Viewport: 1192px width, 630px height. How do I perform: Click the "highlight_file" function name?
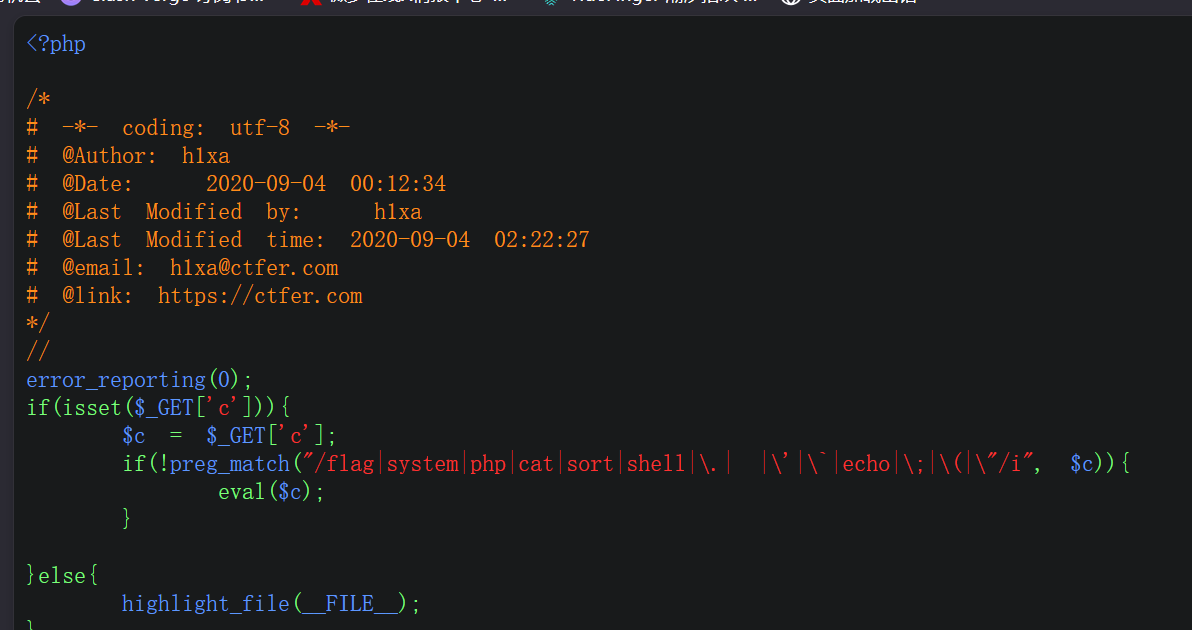click(206, 603)
